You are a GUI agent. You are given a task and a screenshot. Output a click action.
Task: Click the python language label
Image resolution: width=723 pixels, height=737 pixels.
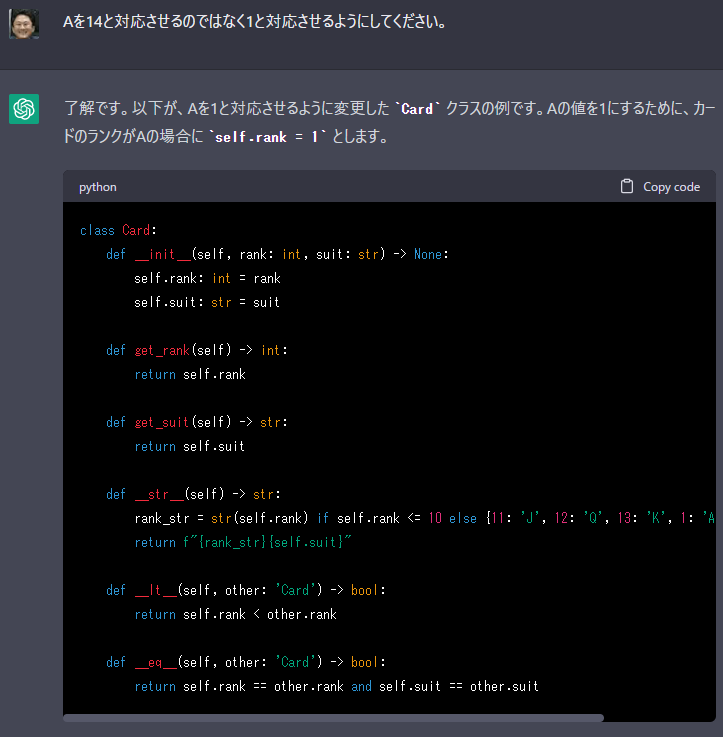(x=98, y=187)
